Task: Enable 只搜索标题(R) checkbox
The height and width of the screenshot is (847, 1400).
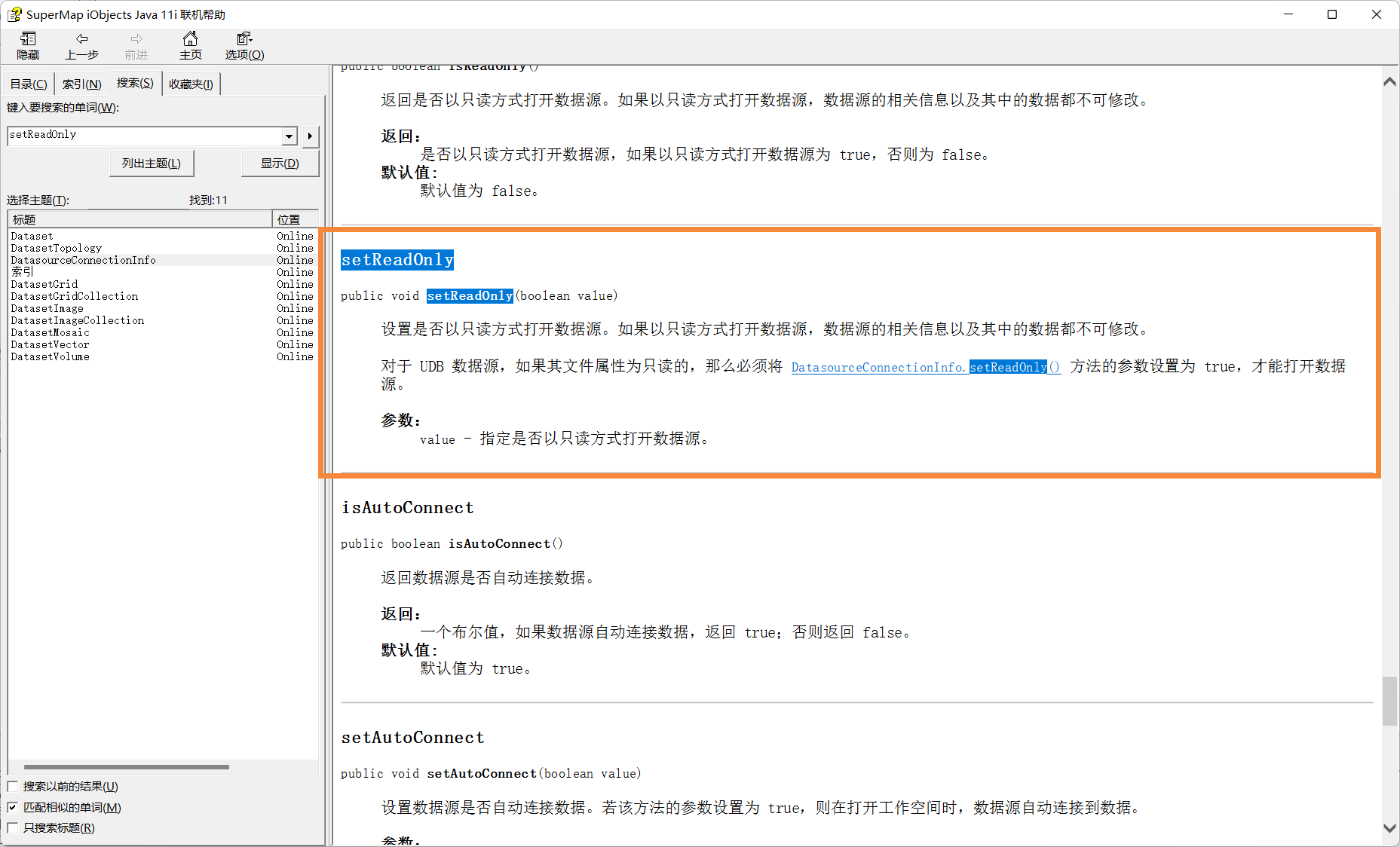Action: pyautogui.click(x=13, y=827)
